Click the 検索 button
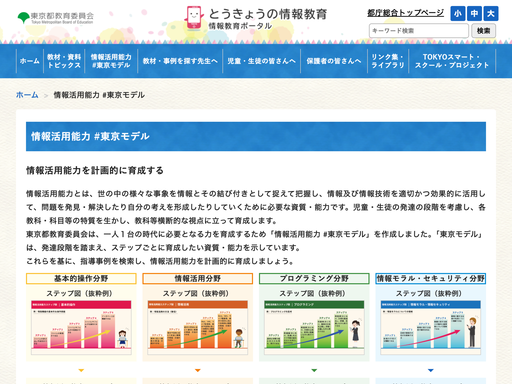Image resolution: width=512 pixels, height=384 pixels. [x=483, y=31]
